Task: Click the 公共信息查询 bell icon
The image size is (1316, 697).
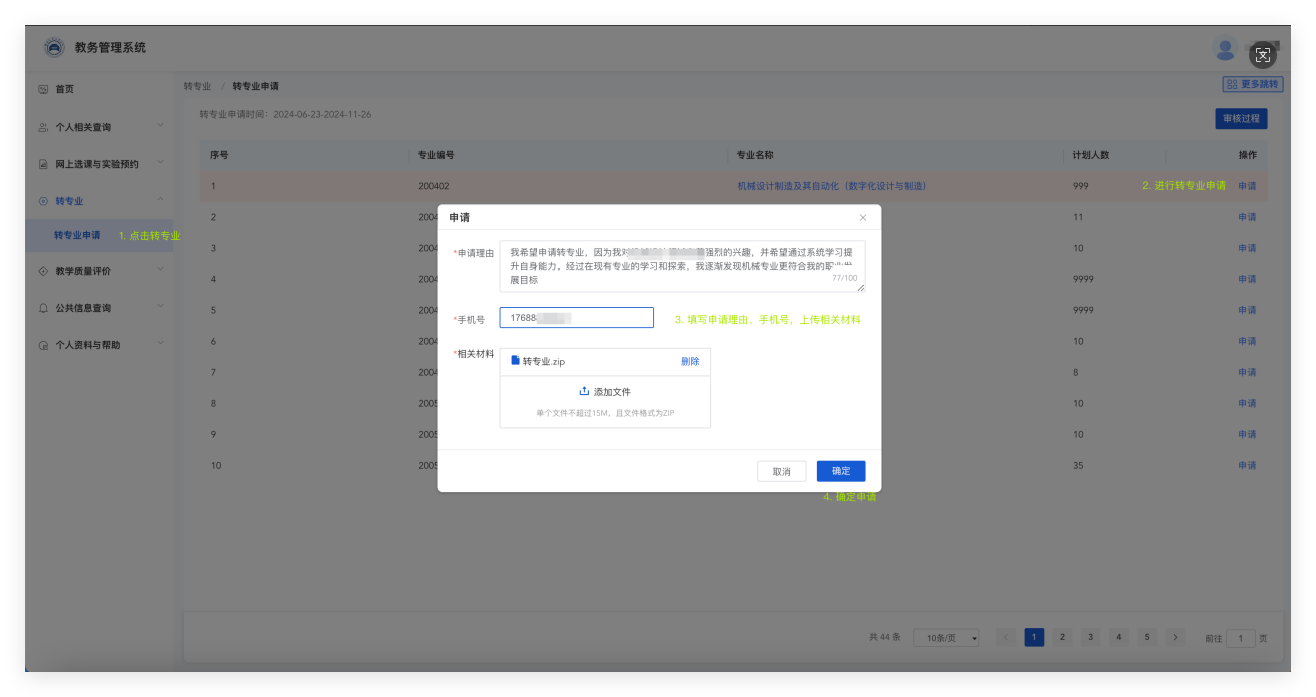Action: click(43, 308)
